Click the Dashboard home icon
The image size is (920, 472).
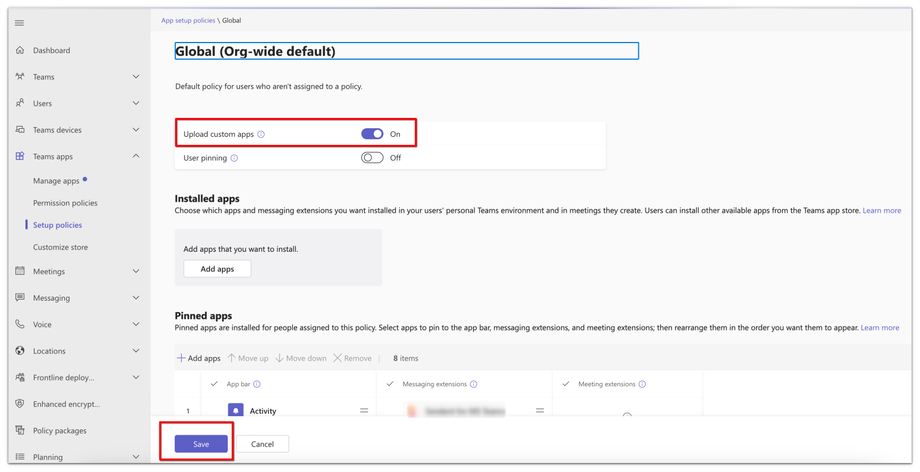point(20,50)
